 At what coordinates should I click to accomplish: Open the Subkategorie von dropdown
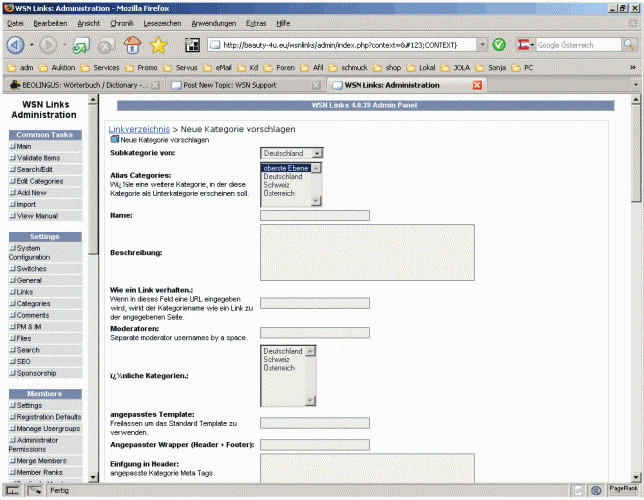coord(292,153)
